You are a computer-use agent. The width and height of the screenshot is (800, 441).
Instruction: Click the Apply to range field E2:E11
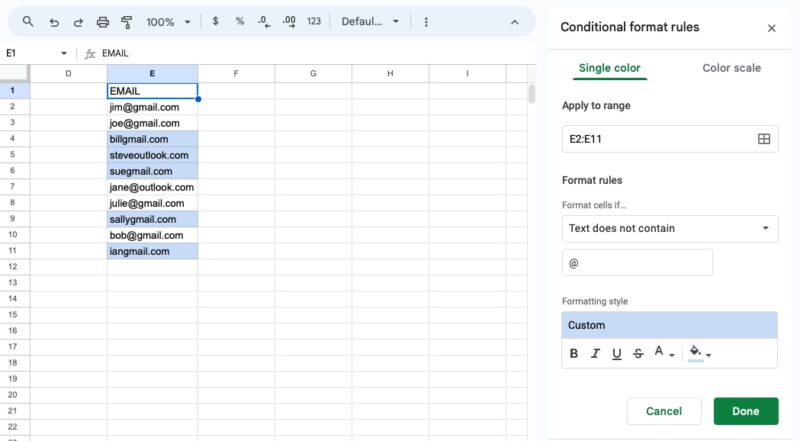(x=670, y=139)
